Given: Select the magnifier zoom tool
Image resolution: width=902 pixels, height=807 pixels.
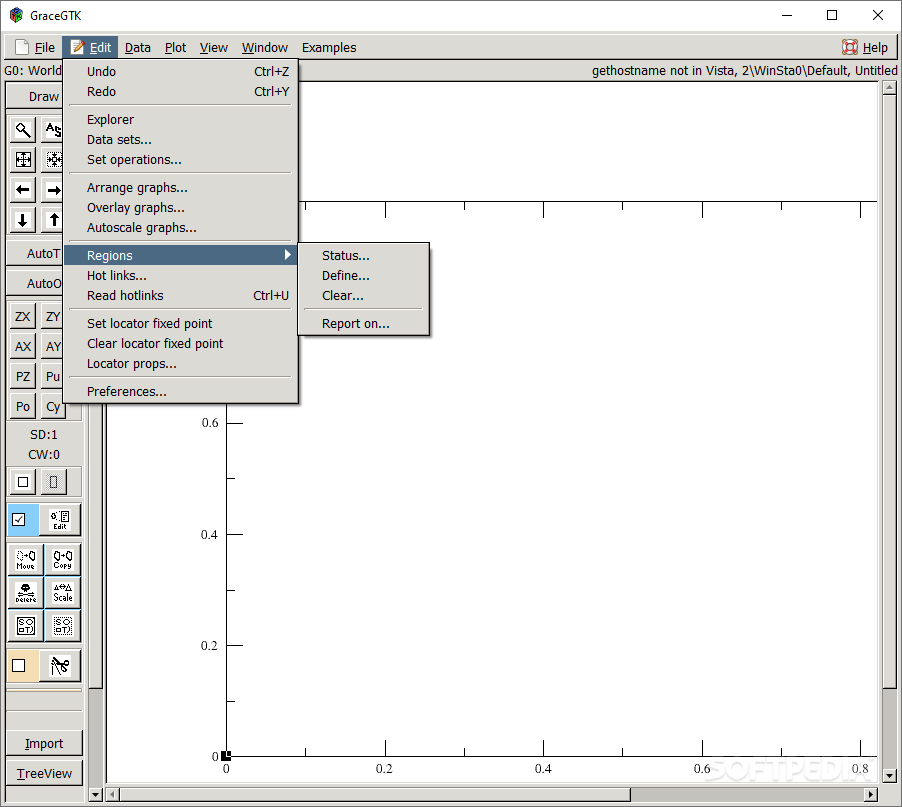Looking at the screenshot, I should [x=23, y=130].
